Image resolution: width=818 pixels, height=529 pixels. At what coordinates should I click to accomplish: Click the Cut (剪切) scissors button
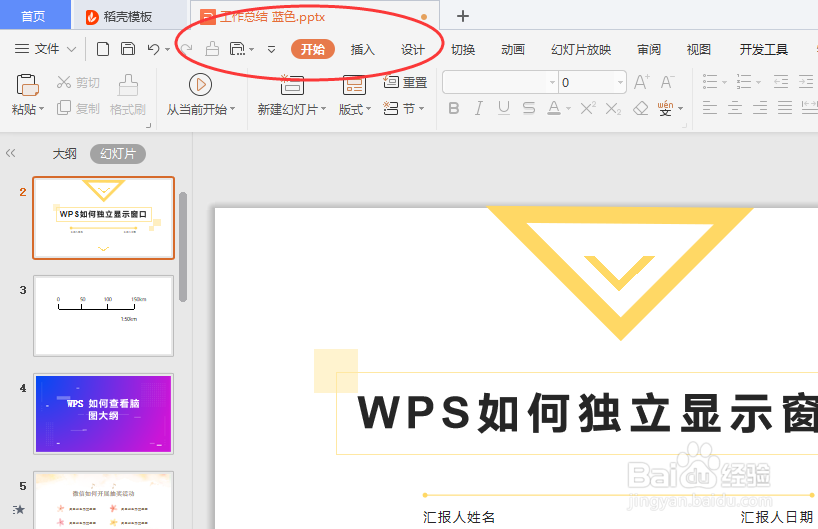click(x=78, y=82)
